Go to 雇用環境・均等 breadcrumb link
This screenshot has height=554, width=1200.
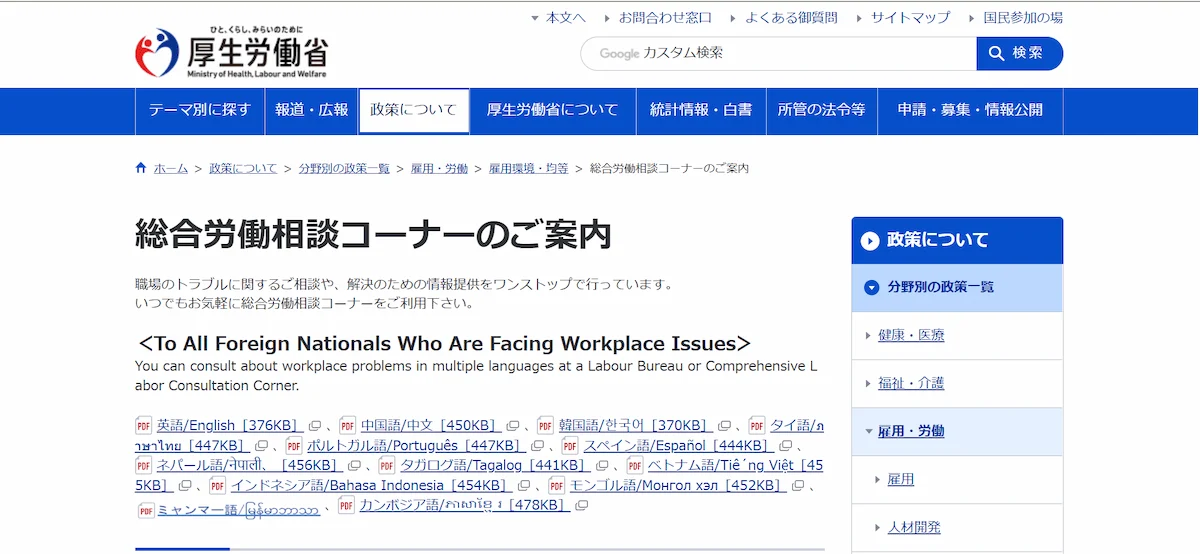tap(528, 168)
